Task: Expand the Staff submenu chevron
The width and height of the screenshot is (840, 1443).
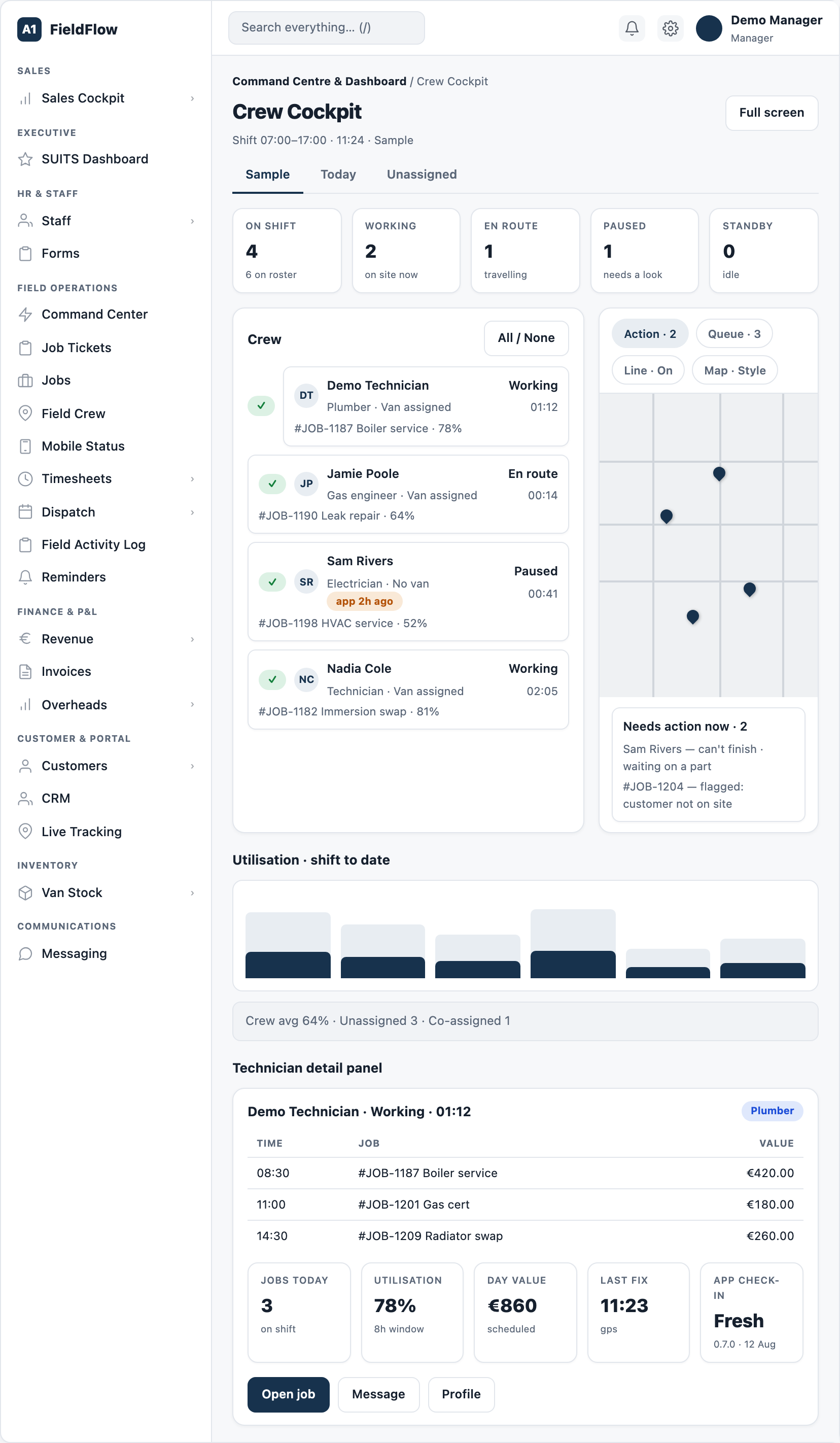Action: [x=192, y=221]
